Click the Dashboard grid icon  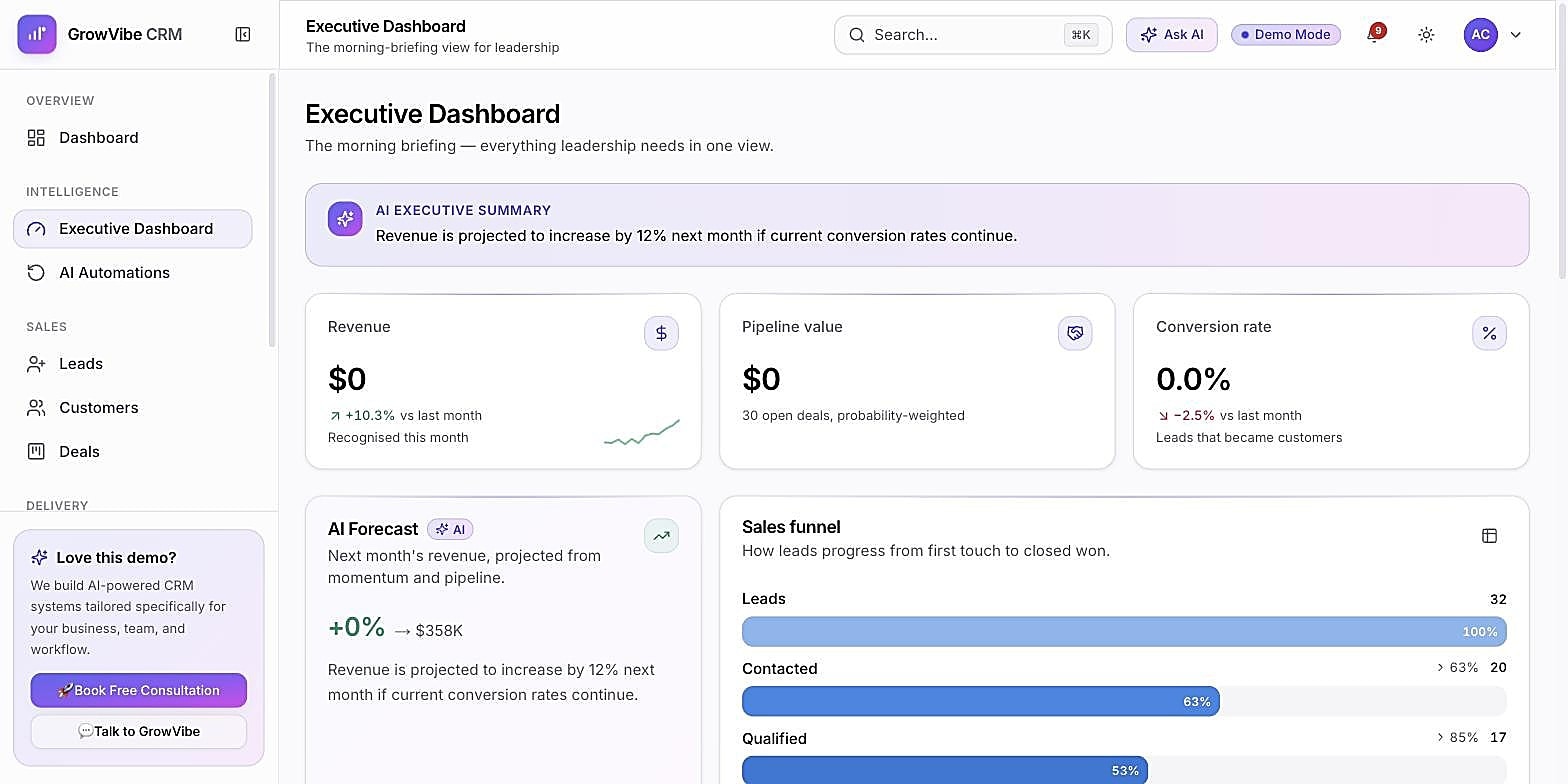click(x=36, y=138)
